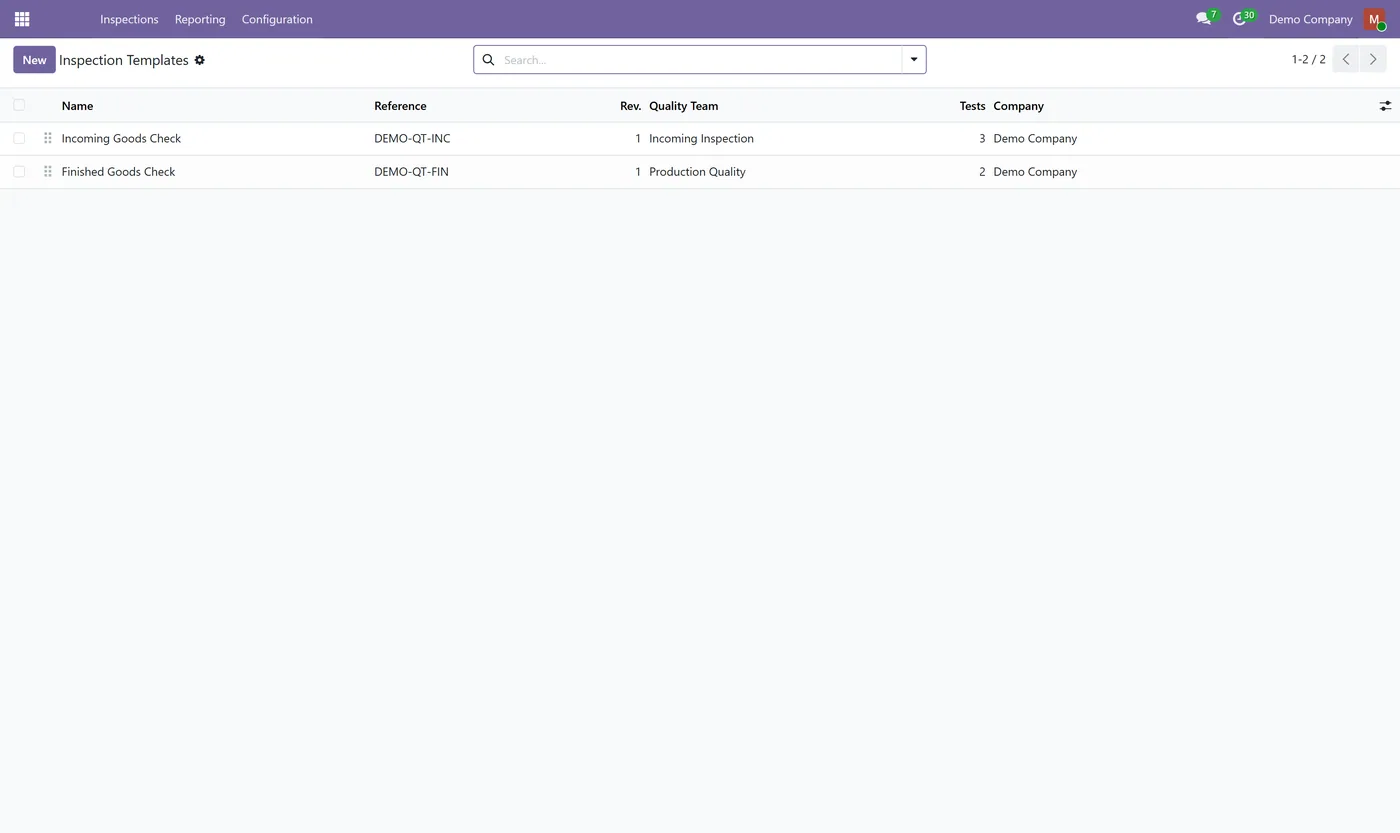Viewport: 1400px width, 833px height.
Task: Click the Demo Company cell in Finished row
Action: click(x=1035, y=172)
